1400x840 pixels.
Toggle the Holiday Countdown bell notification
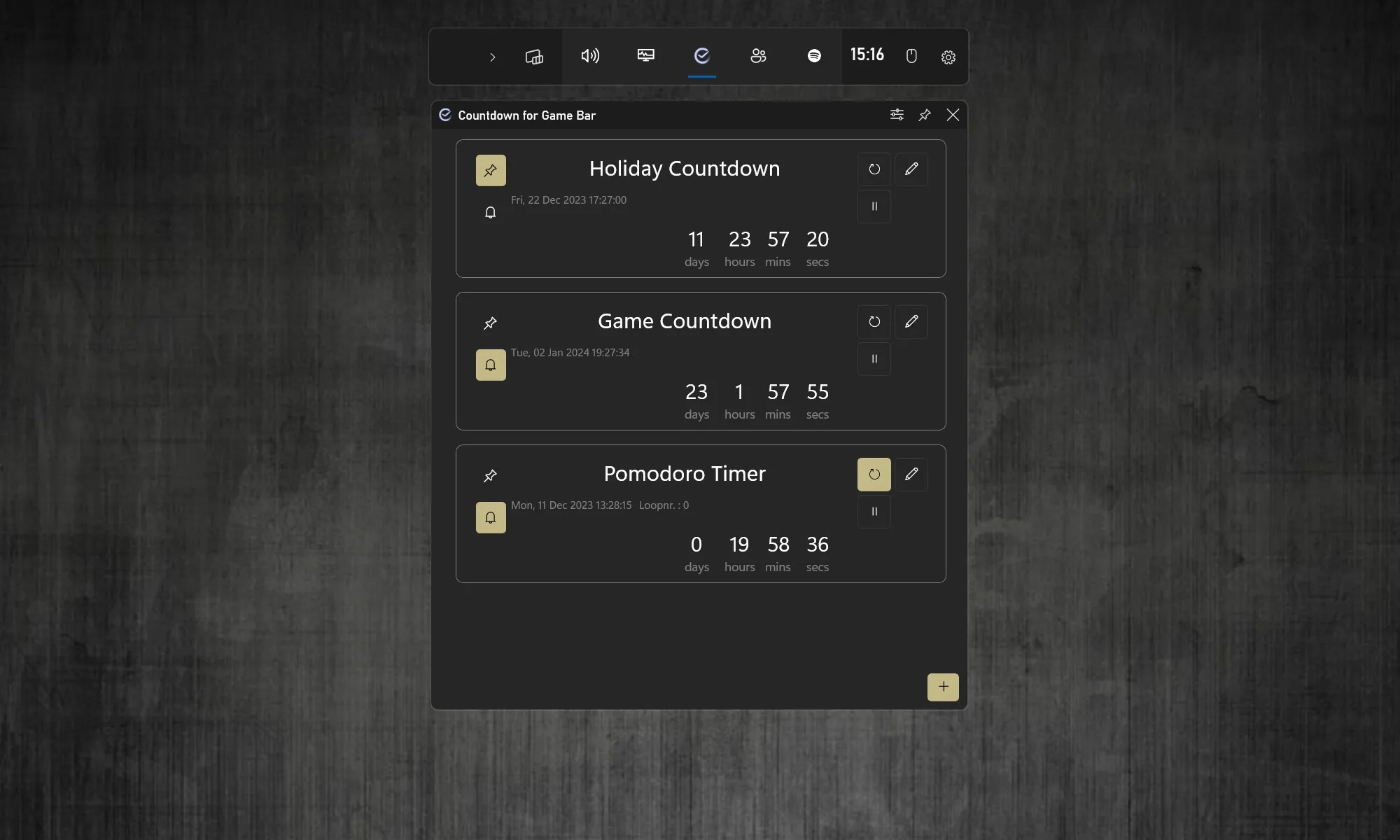coord(491,212)
